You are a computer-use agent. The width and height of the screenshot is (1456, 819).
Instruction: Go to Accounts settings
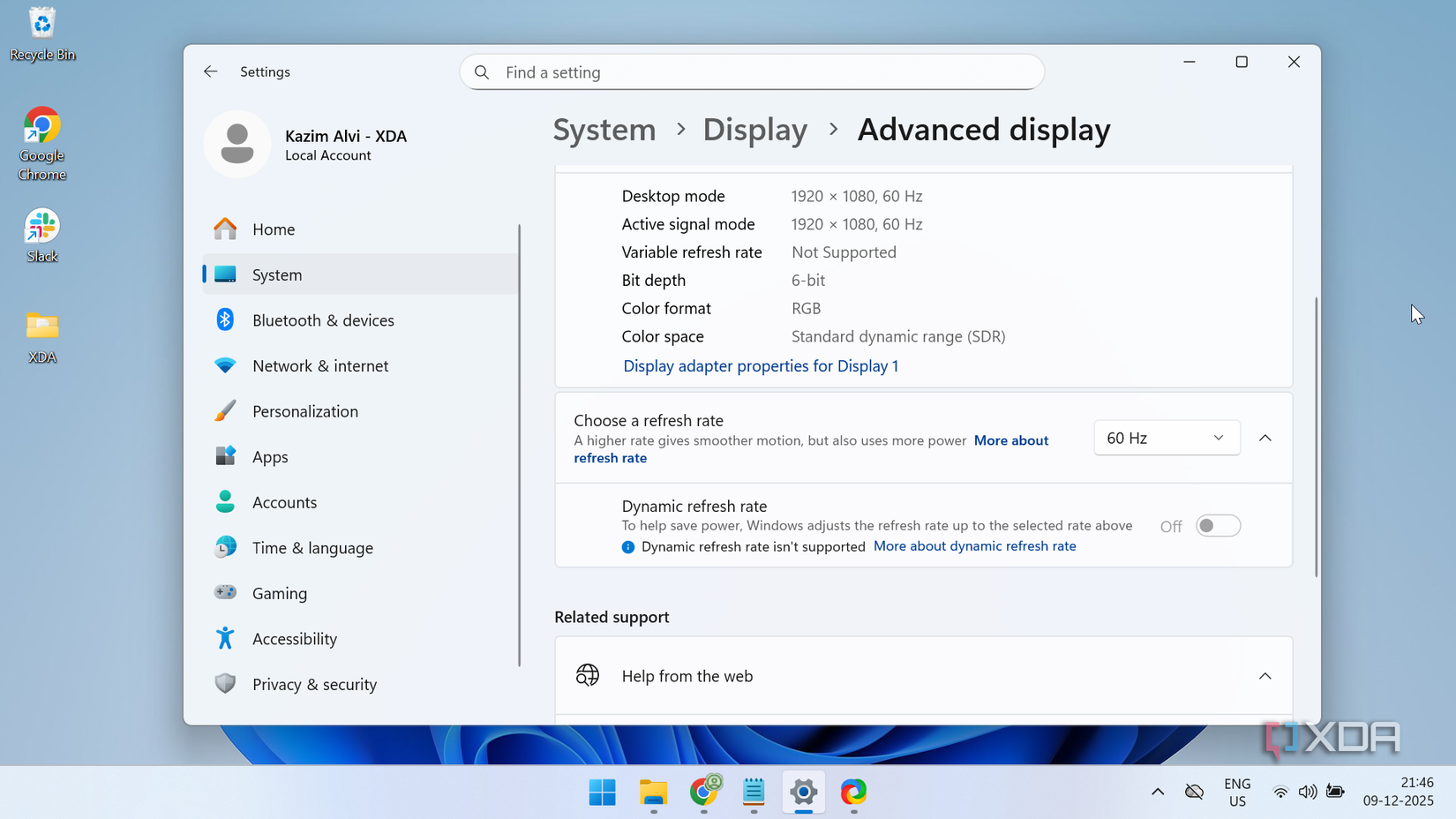[x=283, y=501]
